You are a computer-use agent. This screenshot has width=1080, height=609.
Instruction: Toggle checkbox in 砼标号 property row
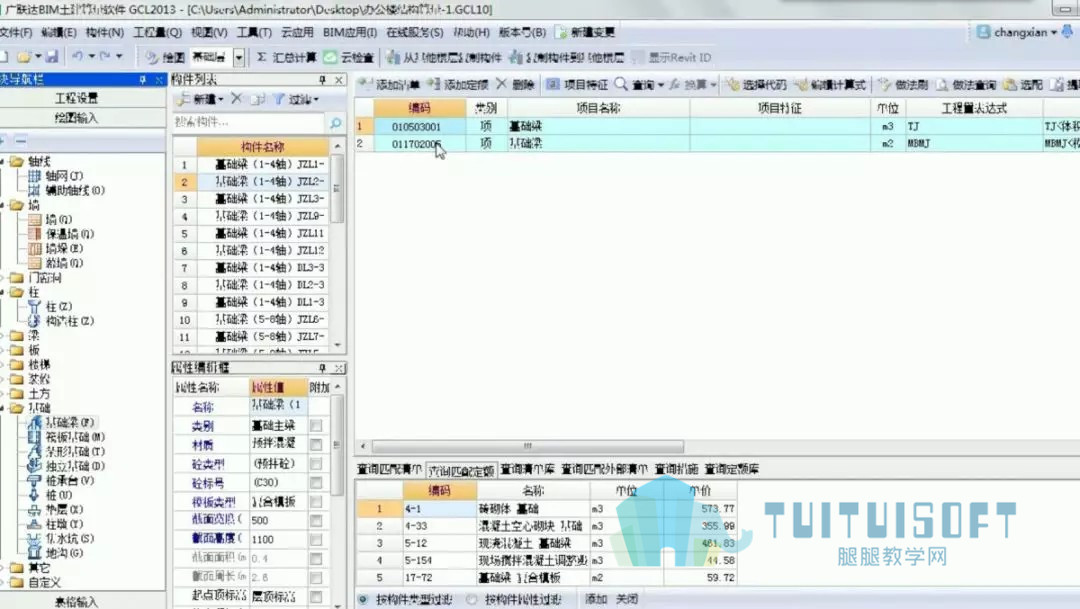pos(316,483)
